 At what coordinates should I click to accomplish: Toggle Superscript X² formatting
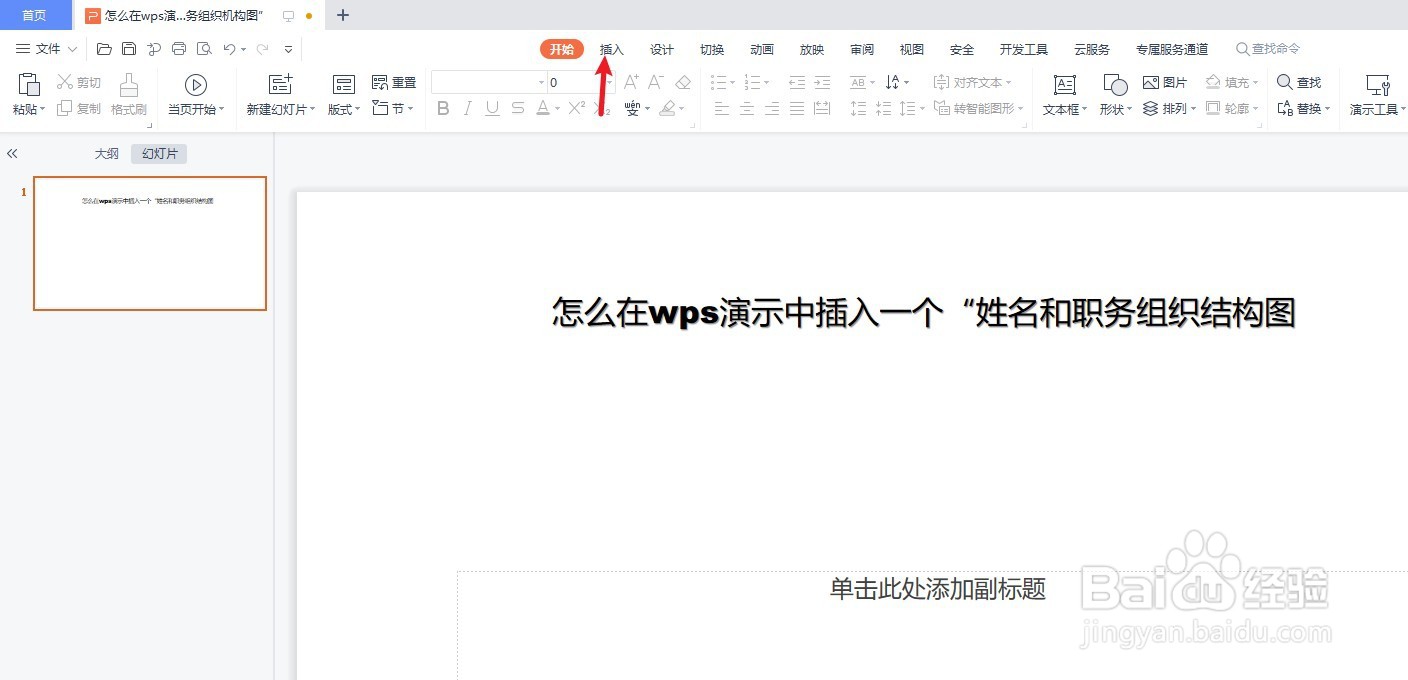[x=576, y=108]
